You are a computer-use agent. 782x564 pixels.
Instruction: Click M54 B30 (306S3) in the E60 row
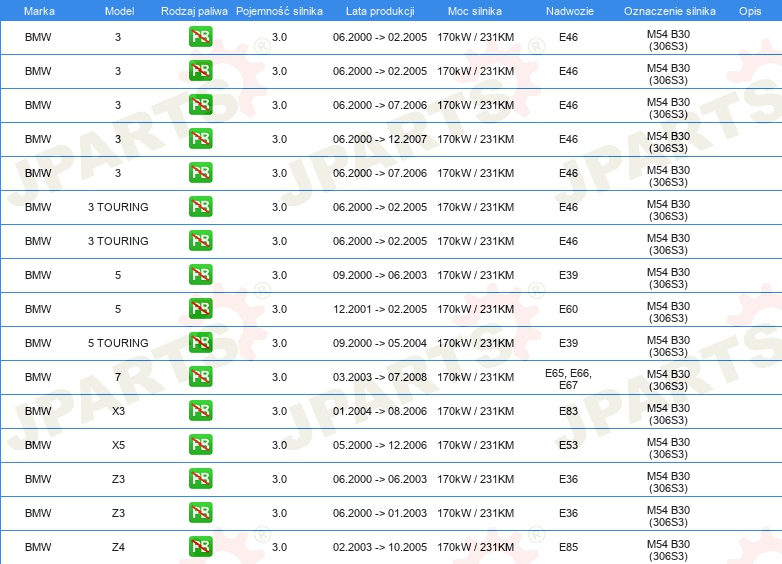point(668,312)
